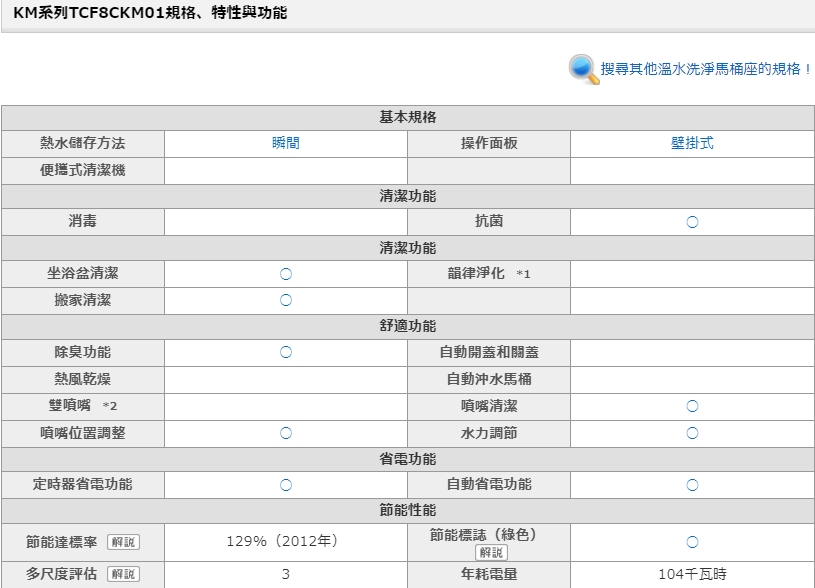
Task: Click the circle mark for 除臭功能
Action: pyautogui.click(x=285, y=352)
